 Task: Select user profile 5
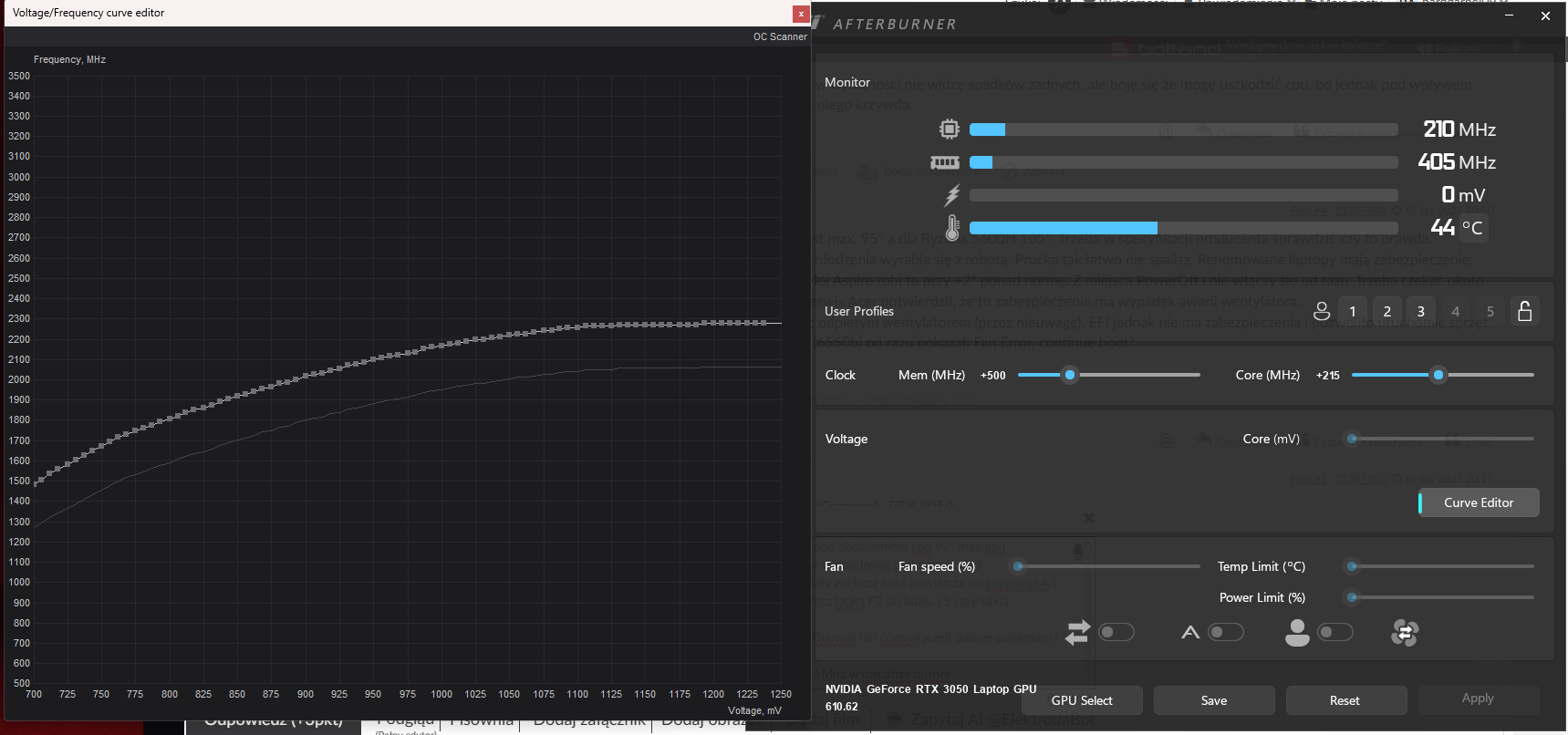click(1490, 311)
